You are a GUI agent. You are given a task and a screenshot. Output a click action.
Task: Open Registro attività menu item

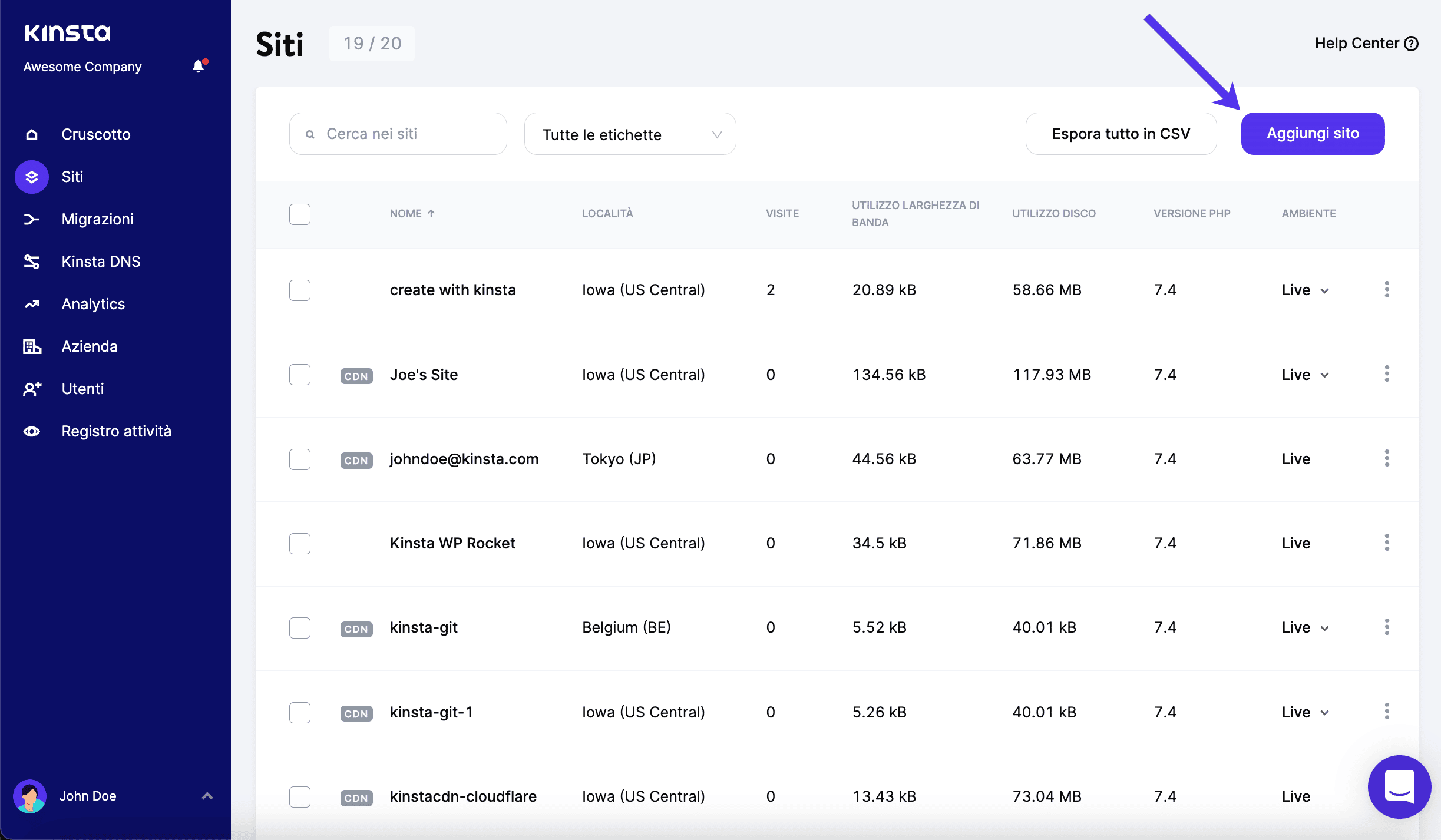116,431
